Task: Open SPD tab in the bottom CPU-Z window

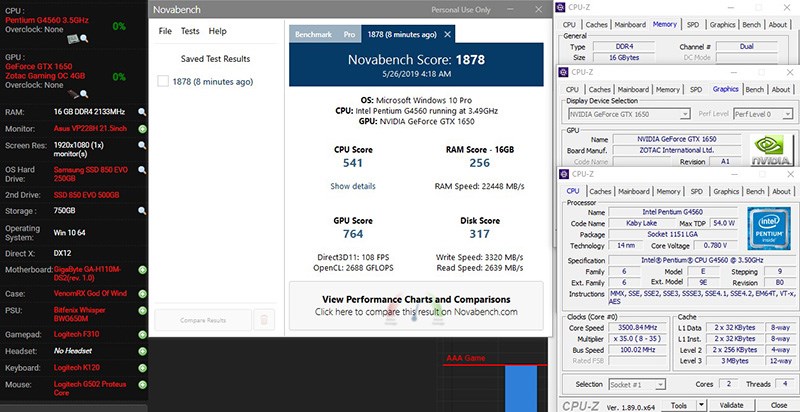Action: point(696,192)
